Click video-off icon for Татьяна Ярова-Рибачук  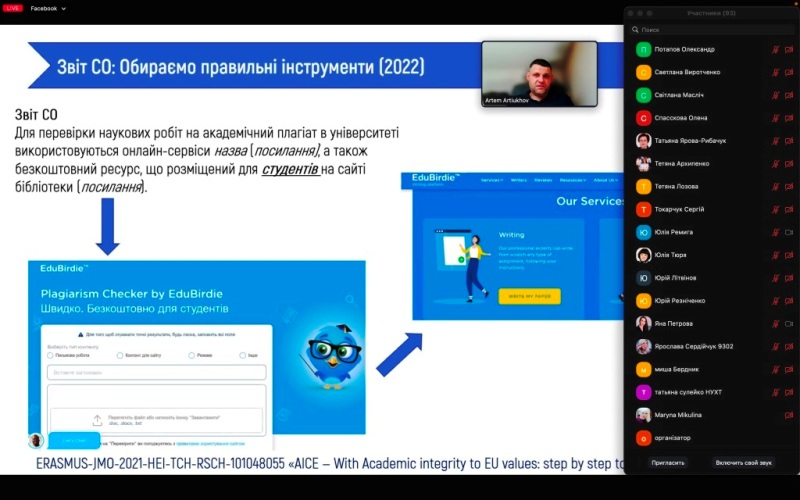(789, 141)
